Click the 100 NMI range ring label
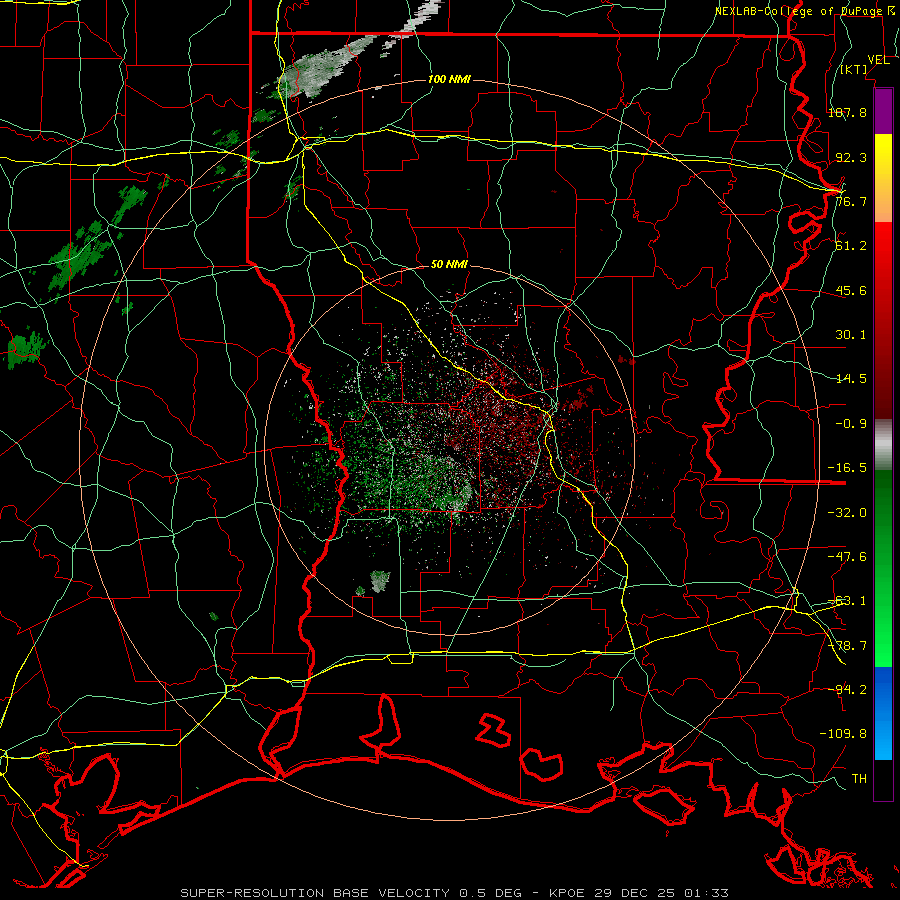Screen dimensions: 900x900 [449, 79]
